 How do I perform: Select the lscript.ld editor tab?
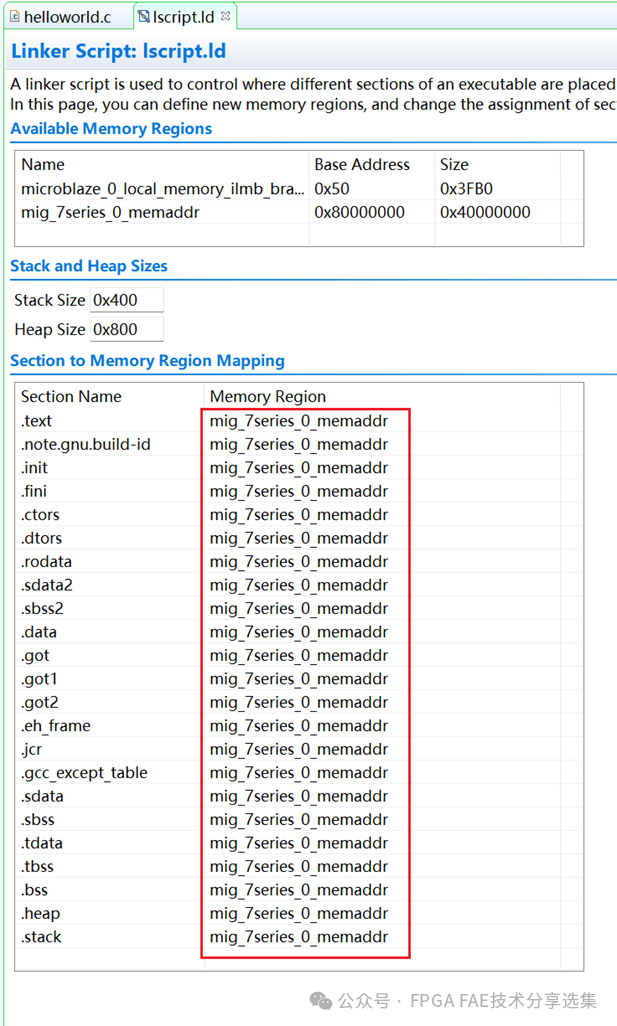click(x=184, y=17)
